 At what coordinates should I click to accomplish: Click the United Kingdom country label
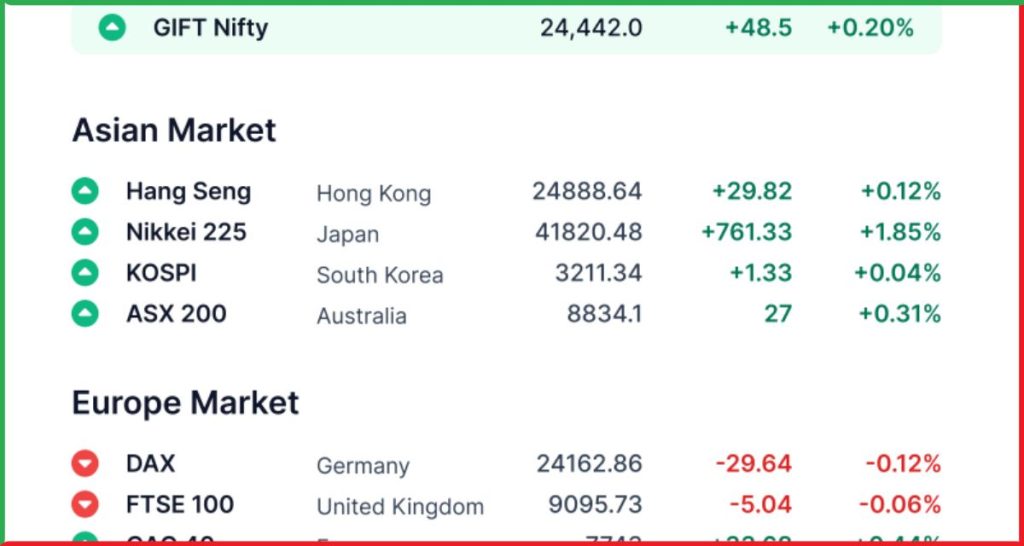point(400,506)
